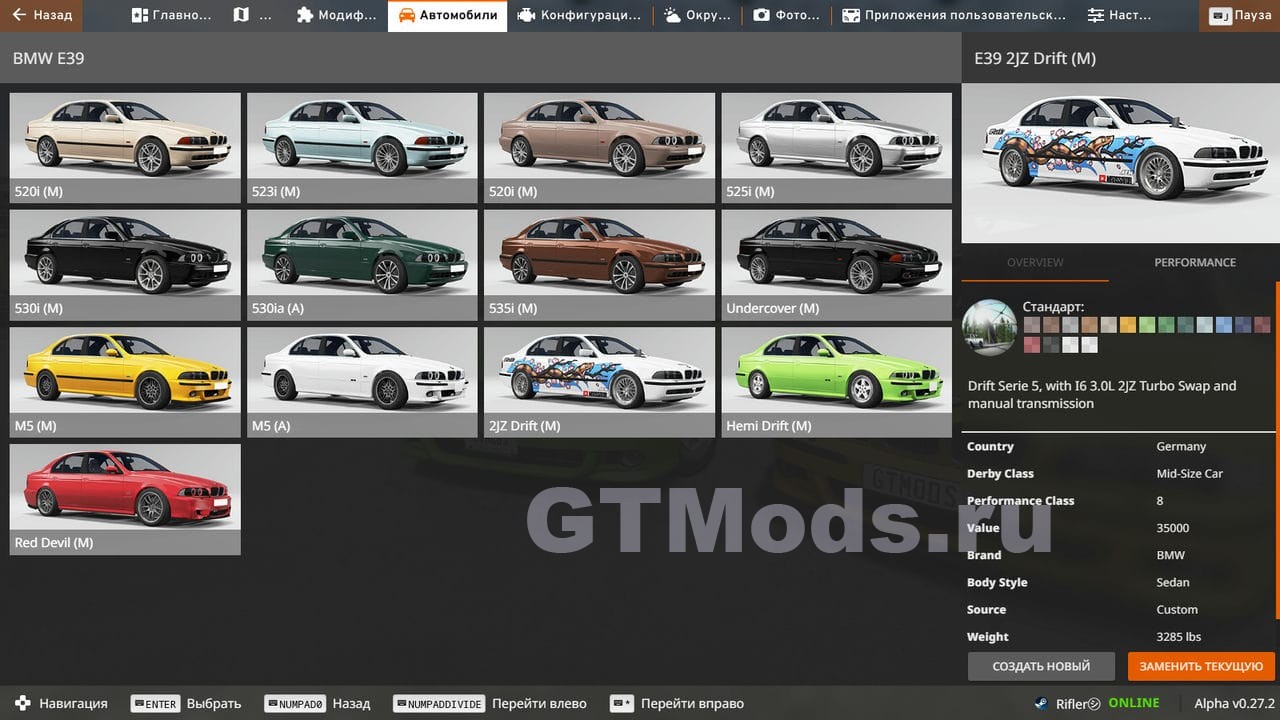Screen dimensions: 1280x720
Task: Select the green 'Hemi Drift (M)' car
Action: pos(836,382)
